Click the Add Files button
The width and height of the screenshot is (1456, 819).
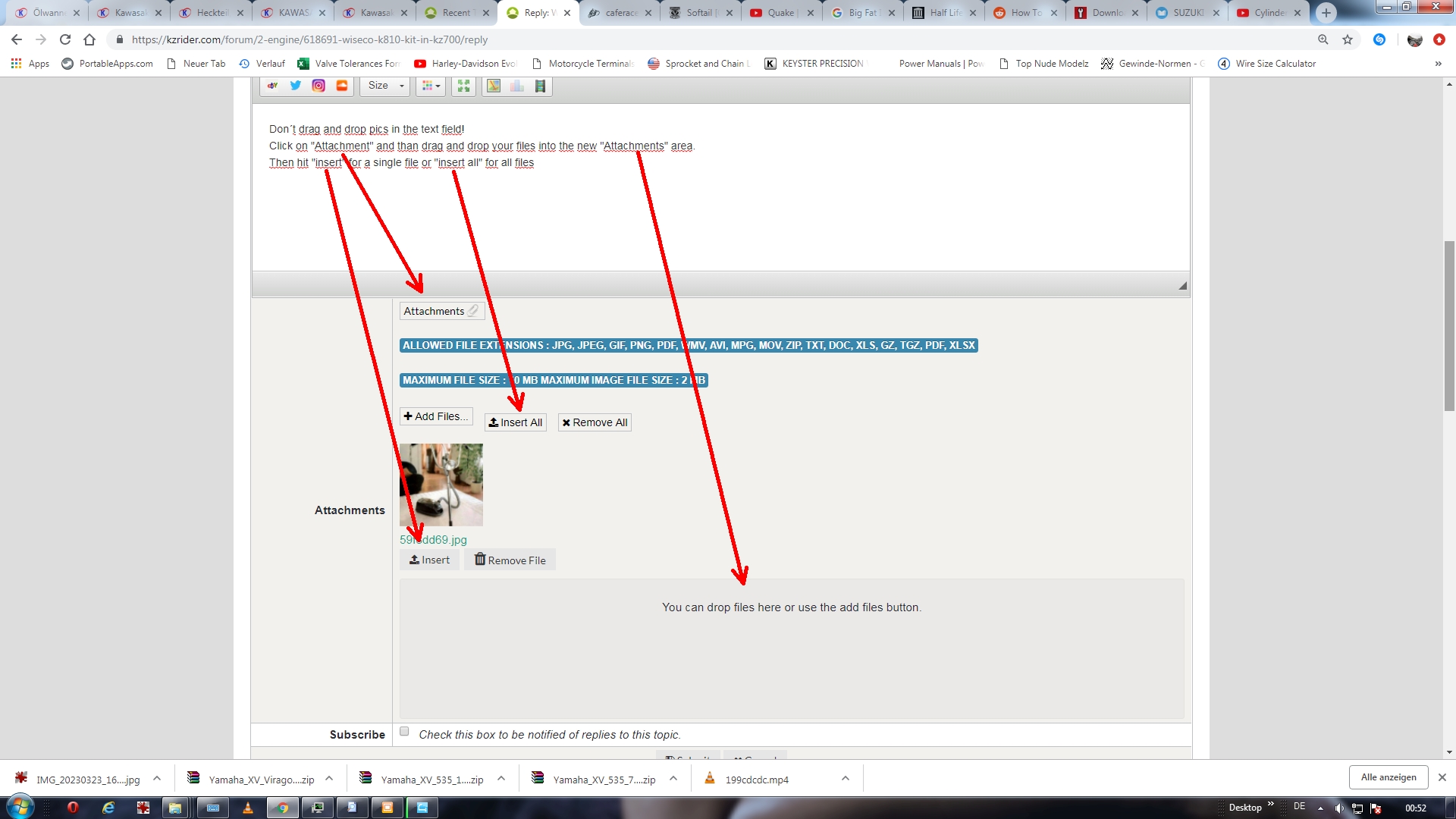436,416
